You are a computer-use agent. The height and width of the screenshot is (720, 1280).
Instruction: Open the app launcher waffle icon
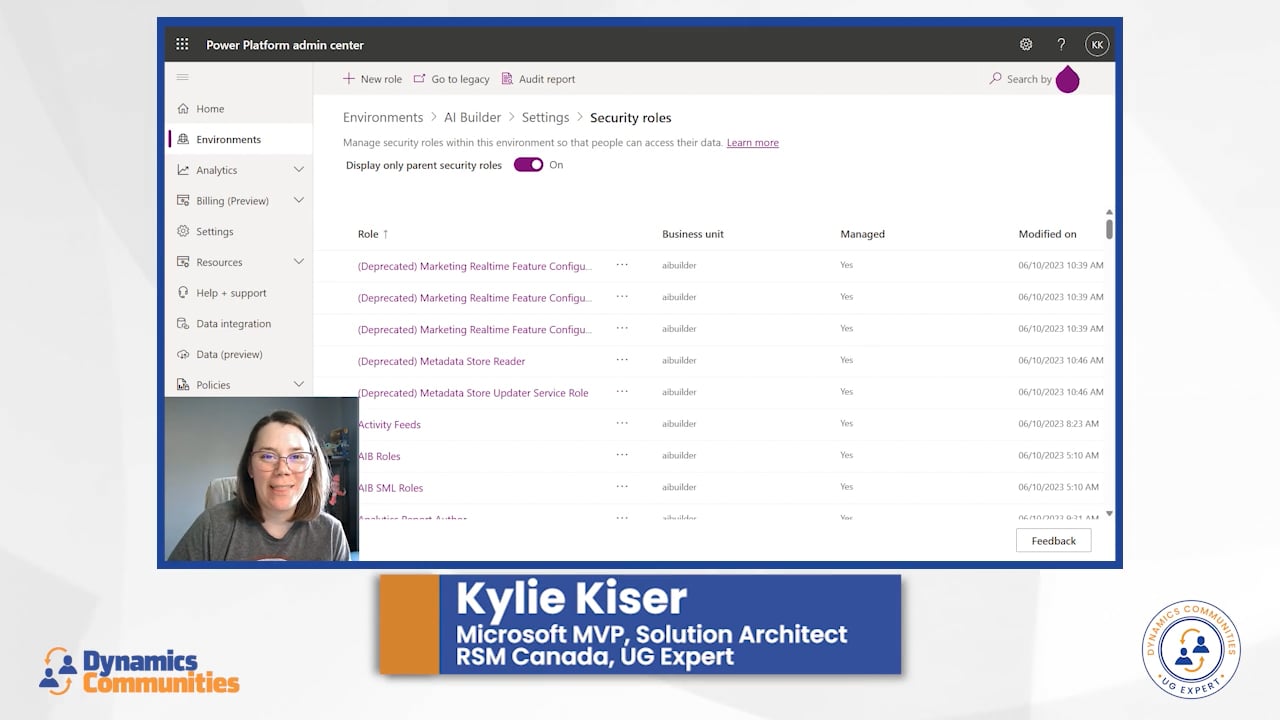point(182,44)
